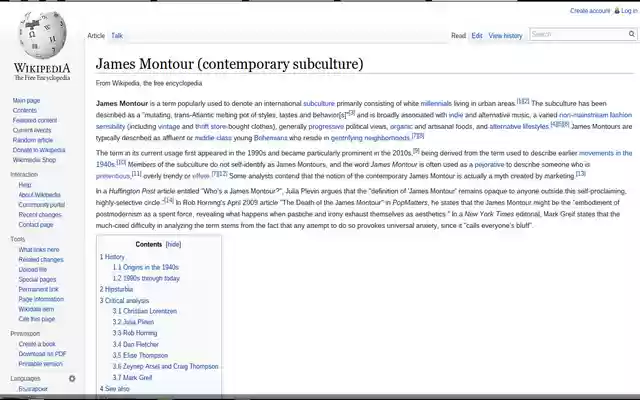
Task: Open Wikimedia Shop link
Action: (x=34, y=160)
